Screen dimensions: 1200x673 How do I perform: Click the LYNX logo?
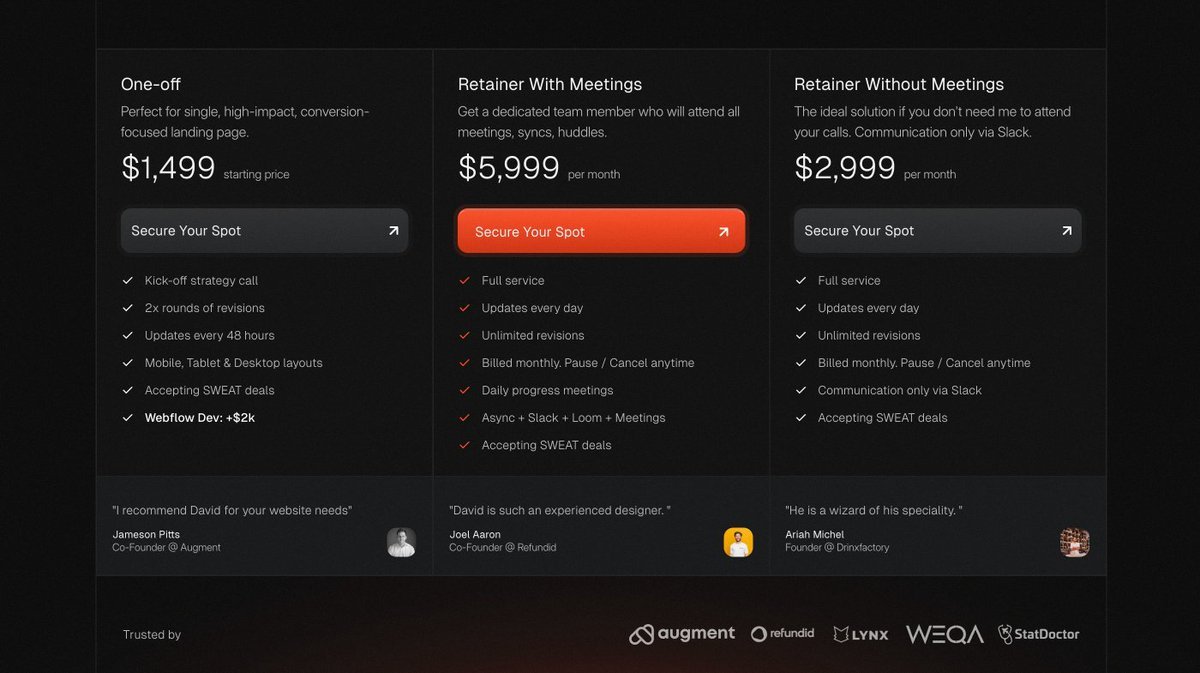click(860, 634)
